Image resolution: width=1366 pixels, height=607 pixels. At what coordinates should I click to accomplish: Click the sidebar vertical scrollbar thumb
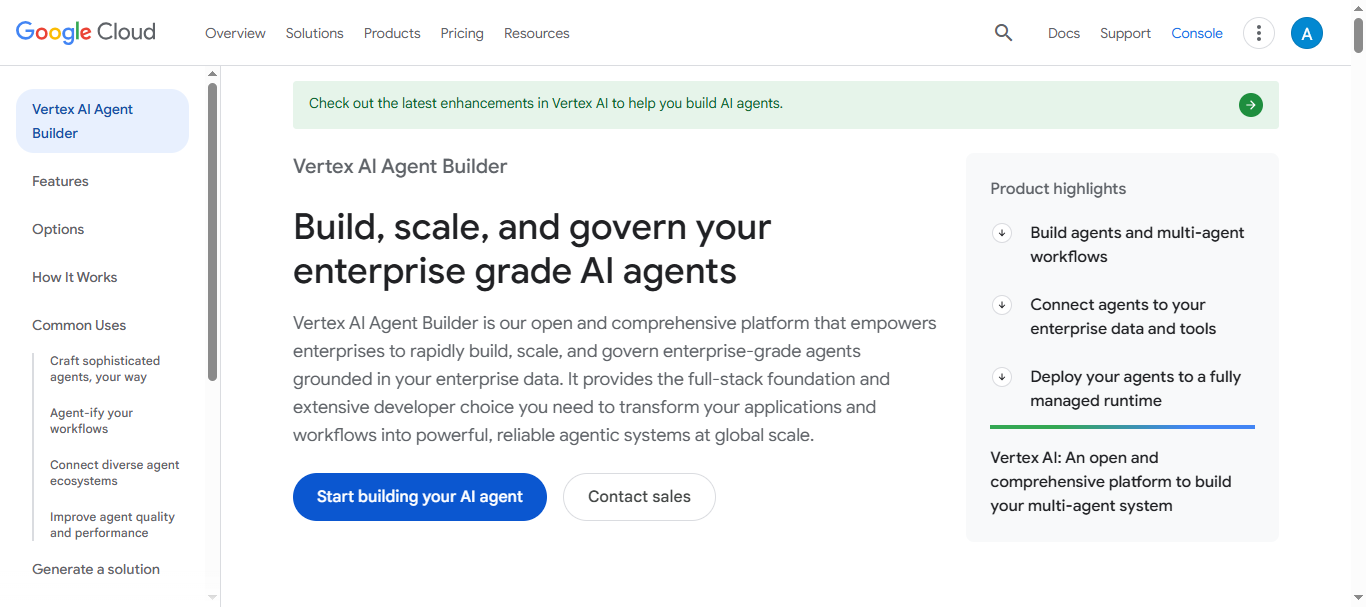212,230
